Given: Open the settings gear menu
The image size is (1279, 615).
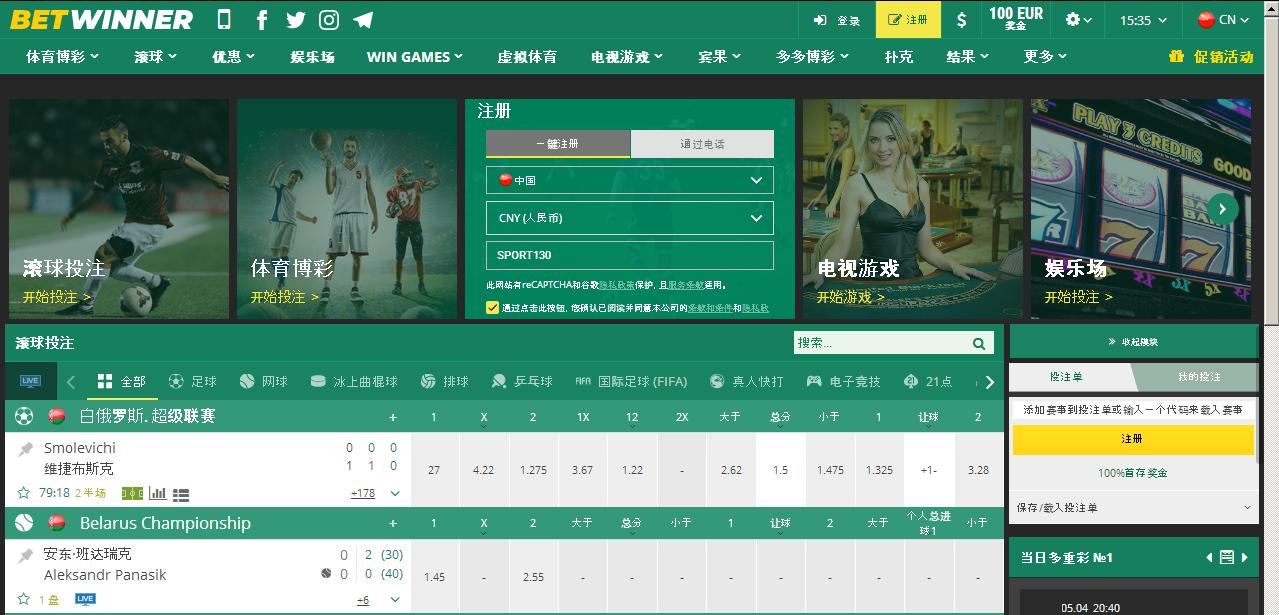Looking at the screenshot, I should [x=1079, y=19].
